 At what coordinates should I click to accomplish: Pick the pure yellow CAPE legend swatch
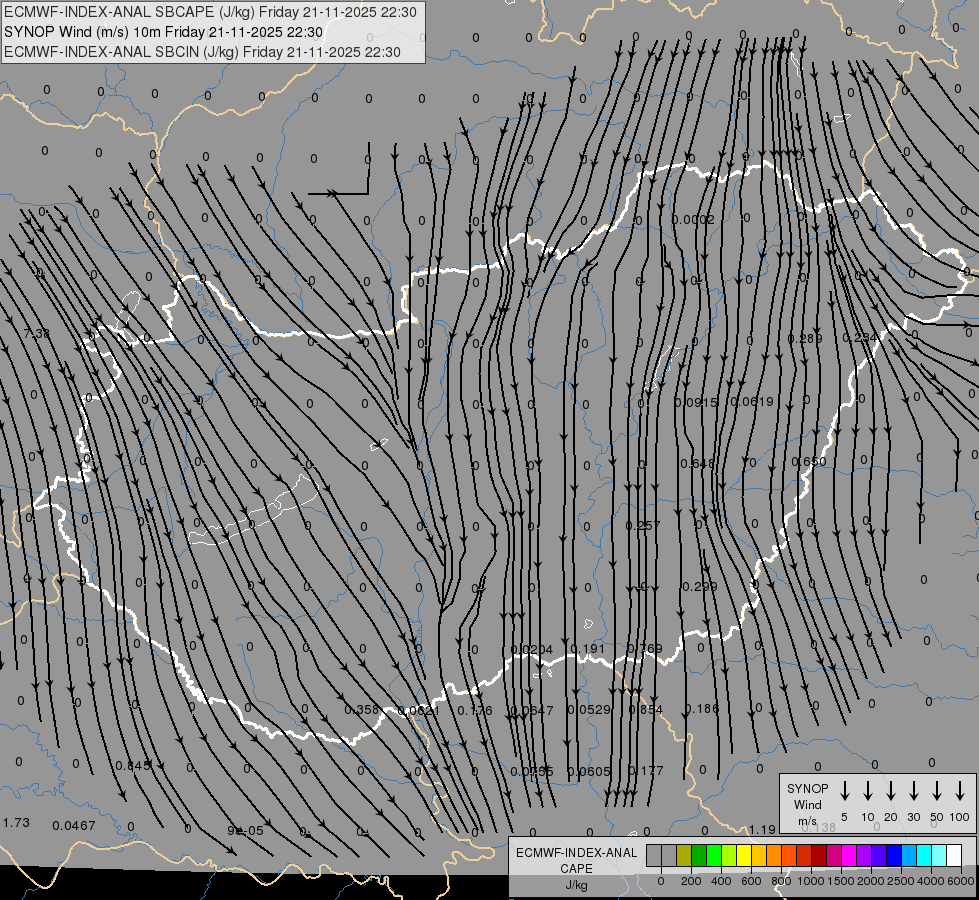tap(744, 856)
